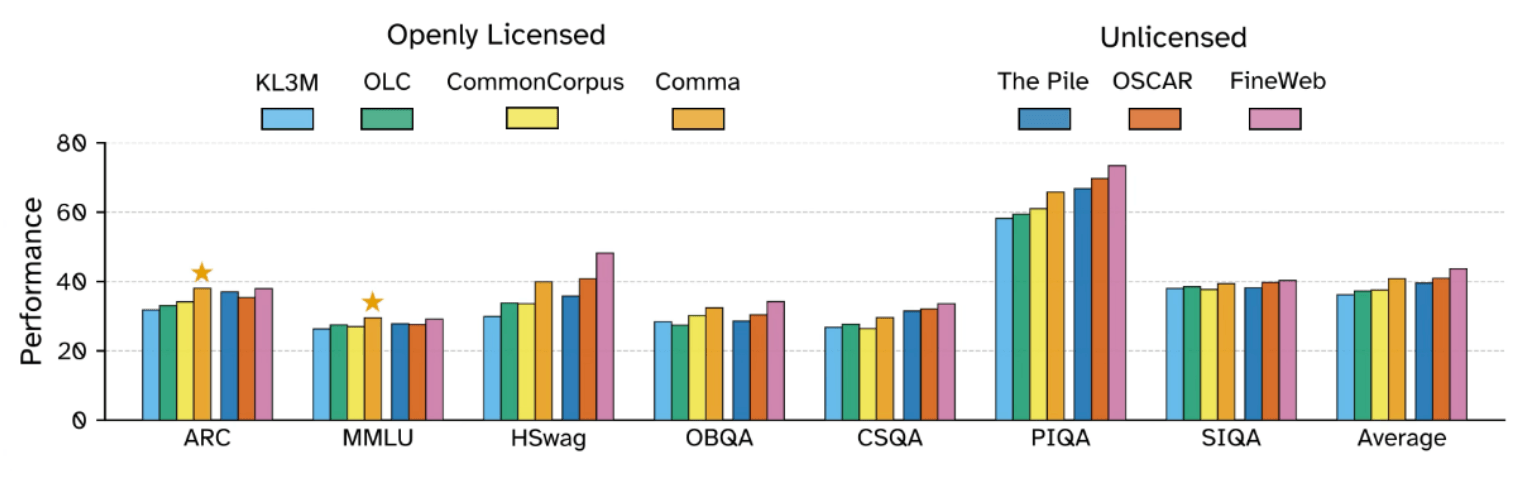This screenshot has width=1528, height=484.
Task: Click The Pile dark blue legend swatch
Action: pyautogui.click(x=1044, y=119)
